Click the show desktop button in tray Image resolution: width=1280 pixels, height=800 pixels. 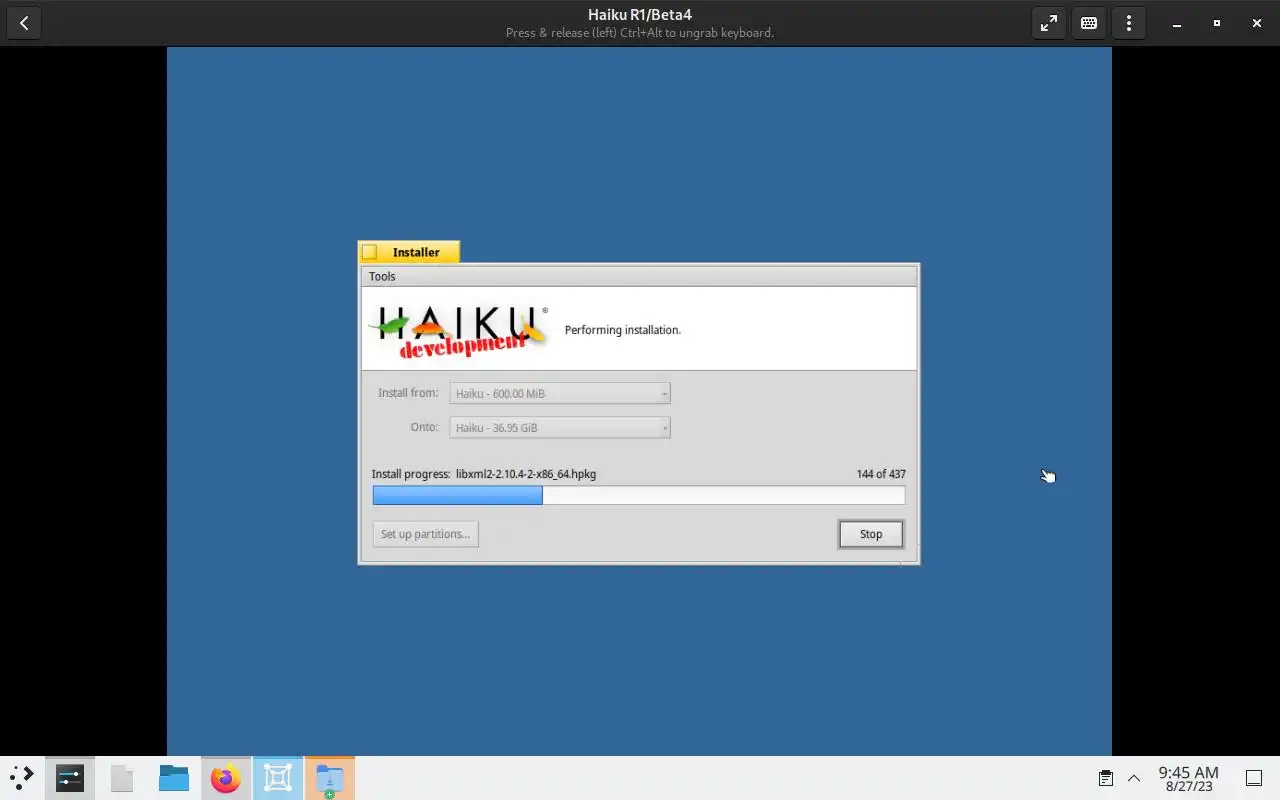(1254, 778)
